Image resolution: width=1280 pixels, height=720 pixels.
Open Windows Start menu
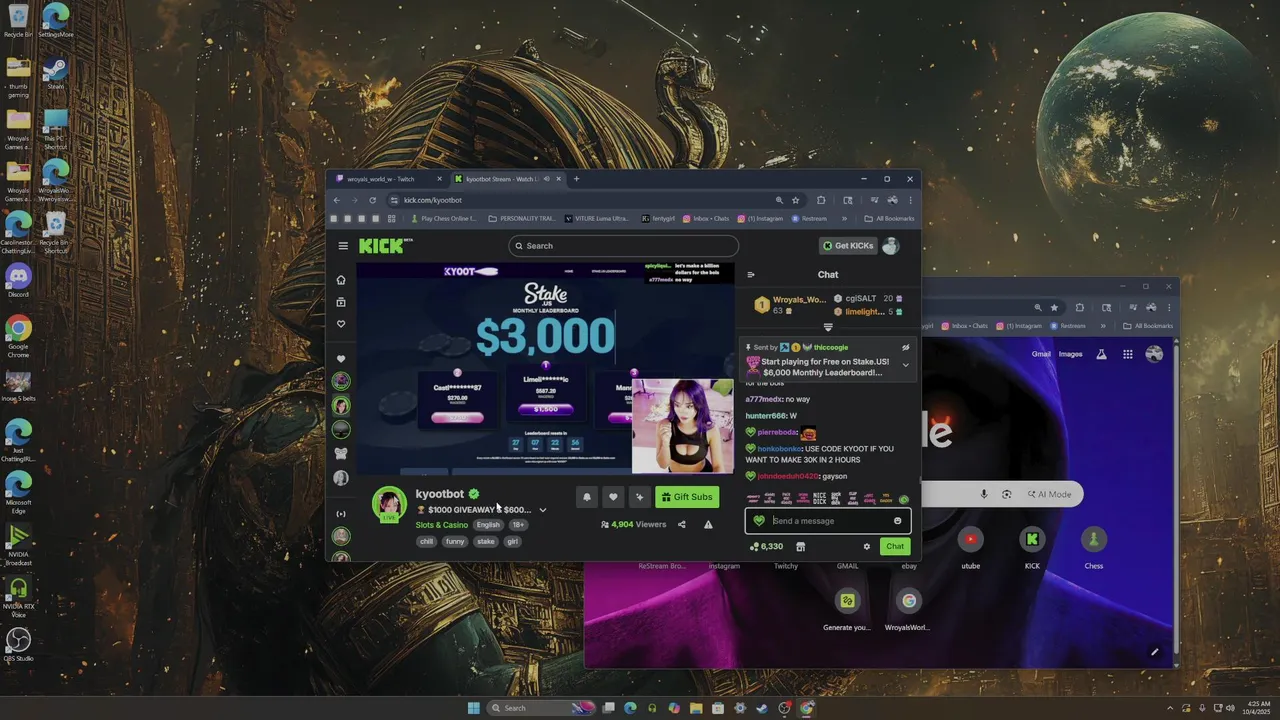pos(473,708)
